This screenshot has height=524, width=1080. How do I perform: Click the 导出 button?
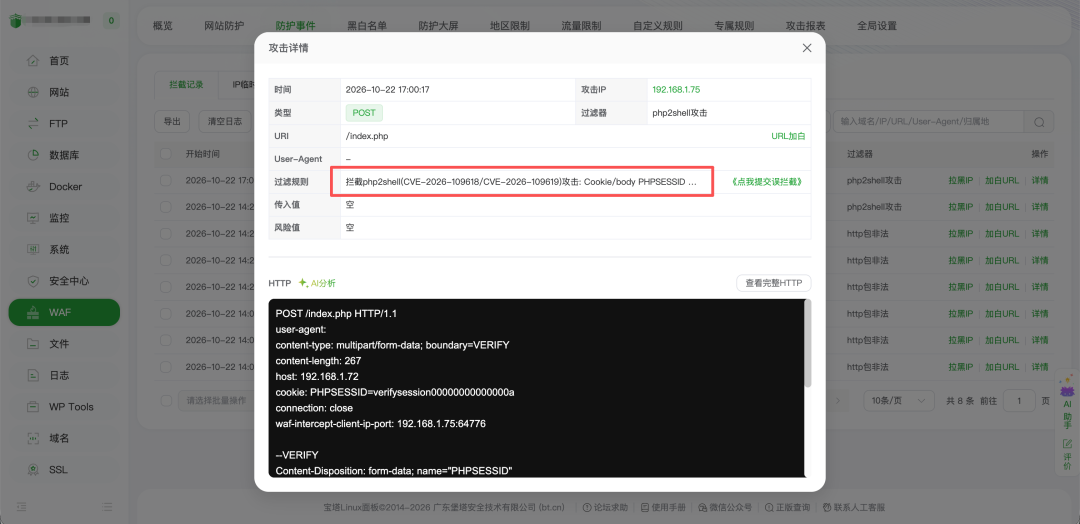172,122
